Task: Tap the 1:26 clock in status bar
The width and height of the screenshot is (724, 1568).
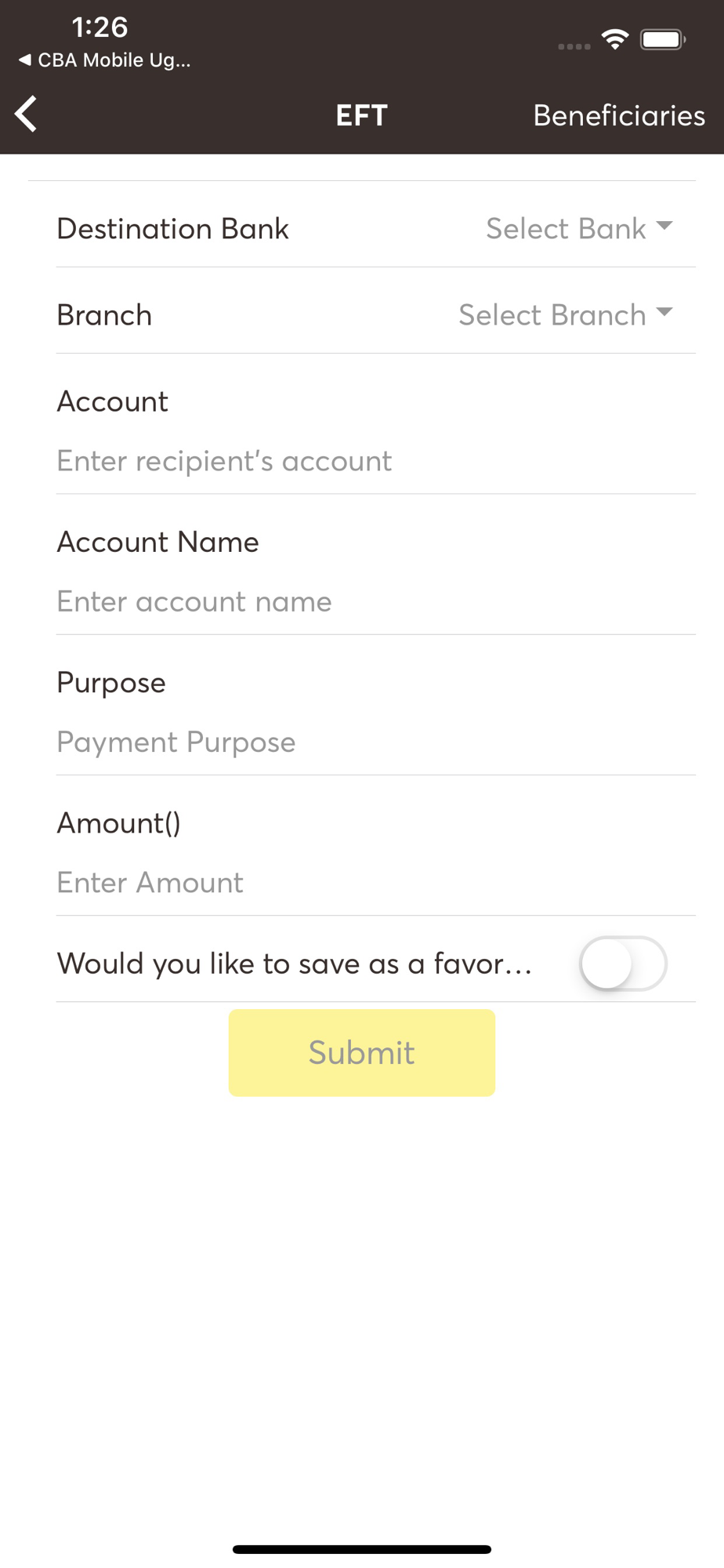Action: (x=100, y=27)
